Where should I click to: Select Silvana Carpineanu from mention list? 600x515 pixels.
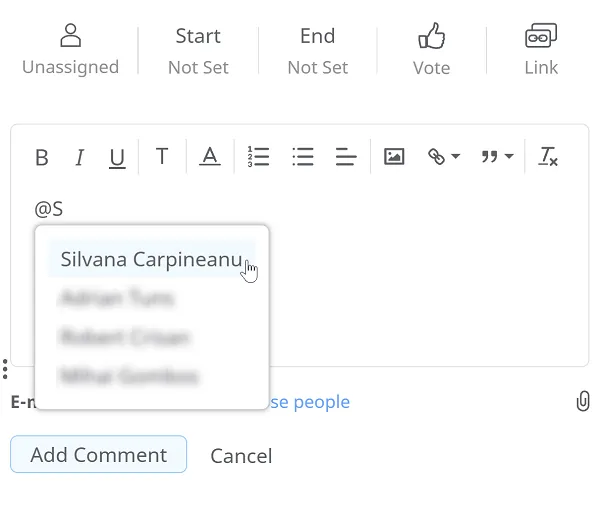click(150, 260)
